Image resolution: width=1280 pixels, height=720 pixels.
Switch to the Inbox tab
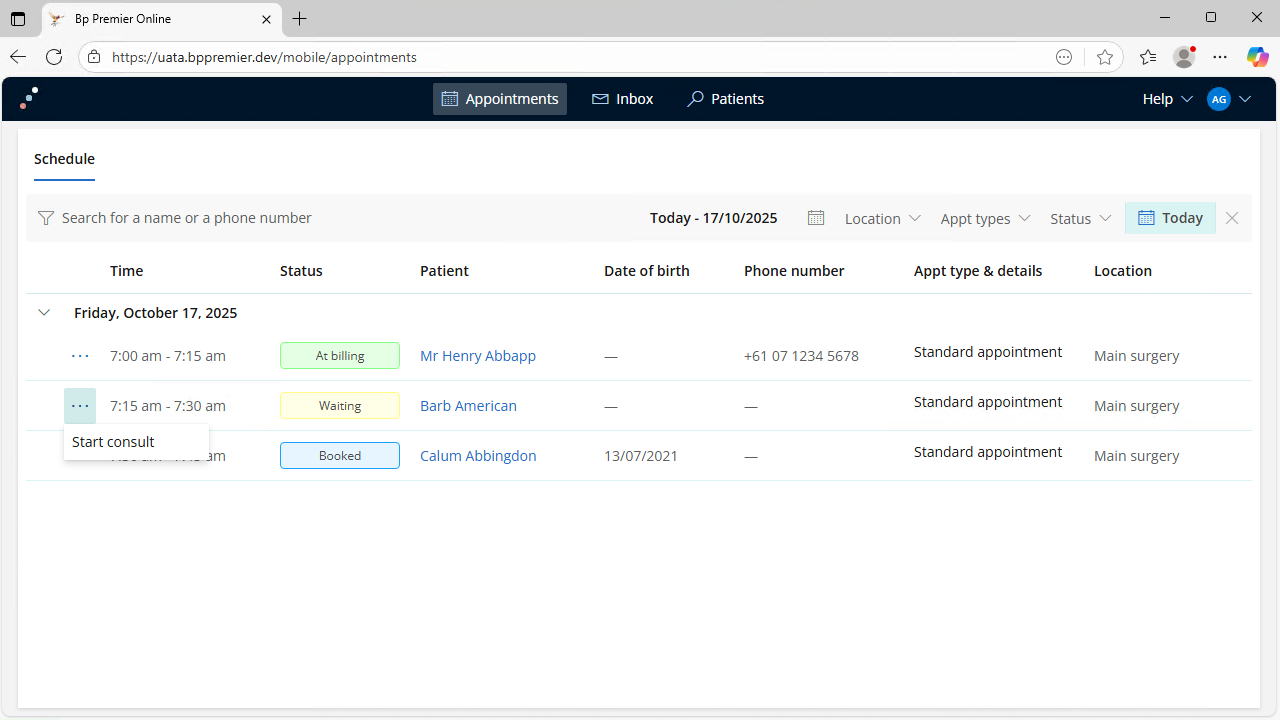point(622,99)
